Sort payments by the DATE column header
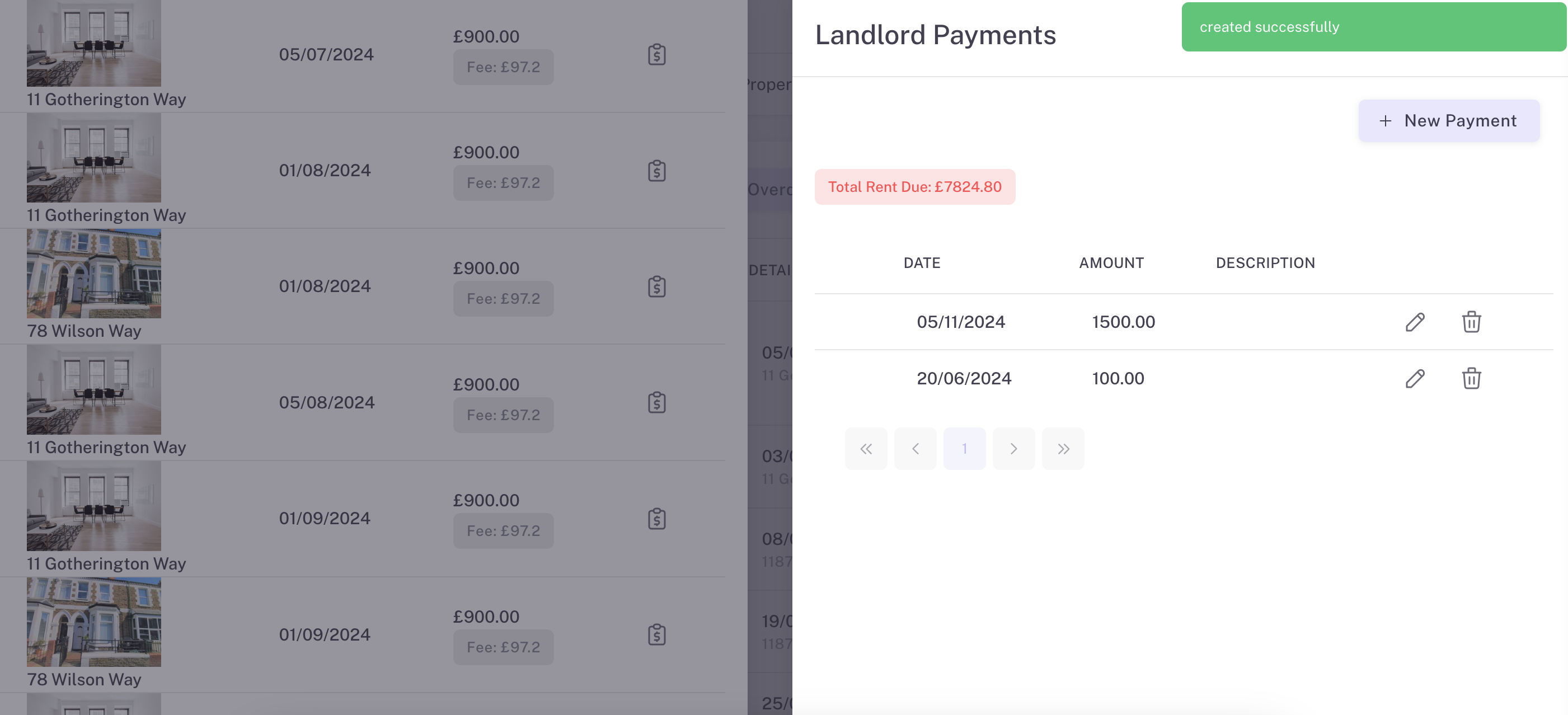 point(922,263)
